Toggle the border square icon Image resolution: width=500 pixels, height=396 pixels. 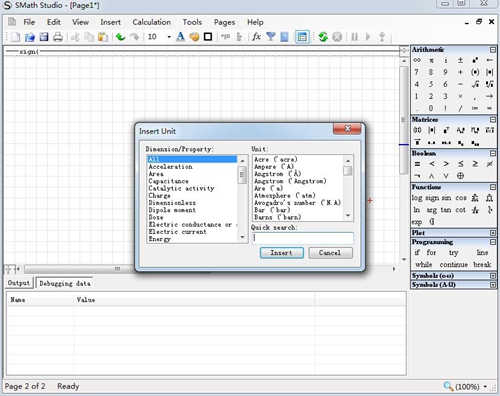(x=208, y=37)
